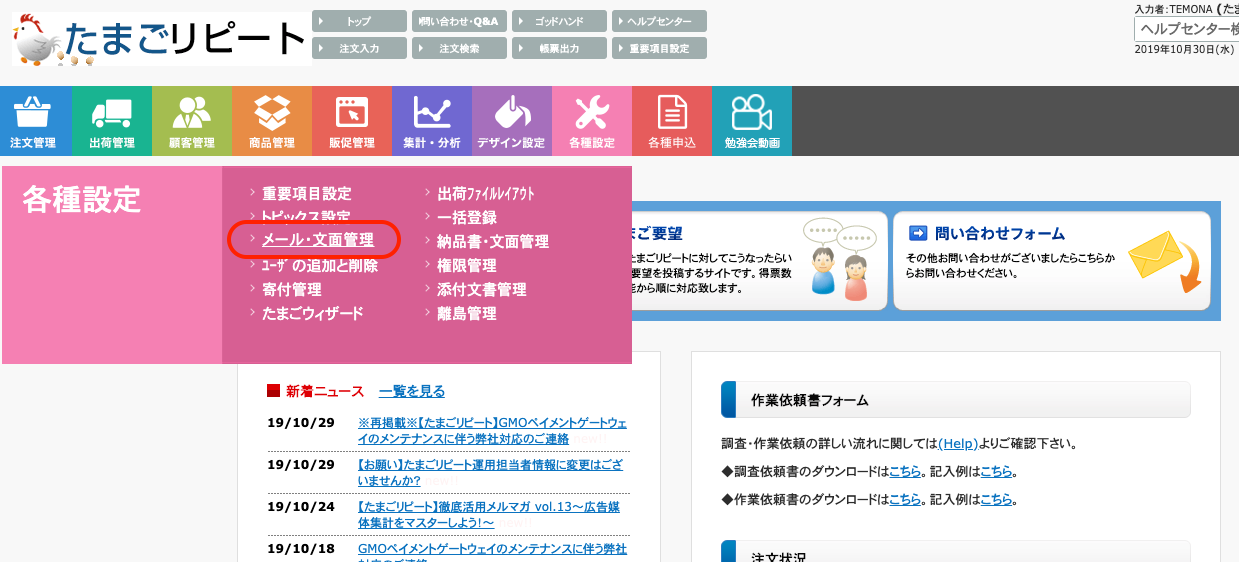
Task: Open 重要項目設定 header button
Action: click(659, 48)
